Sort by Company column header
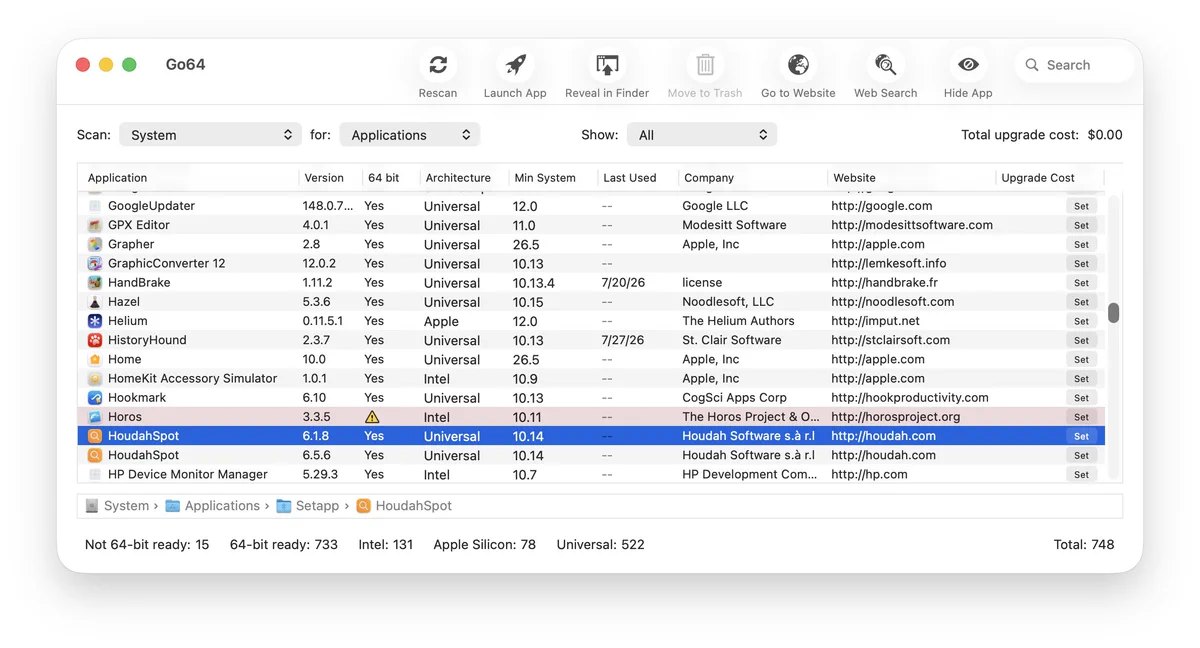Image resolution: width=1200 pixels, height=648 pixels. 752,178
